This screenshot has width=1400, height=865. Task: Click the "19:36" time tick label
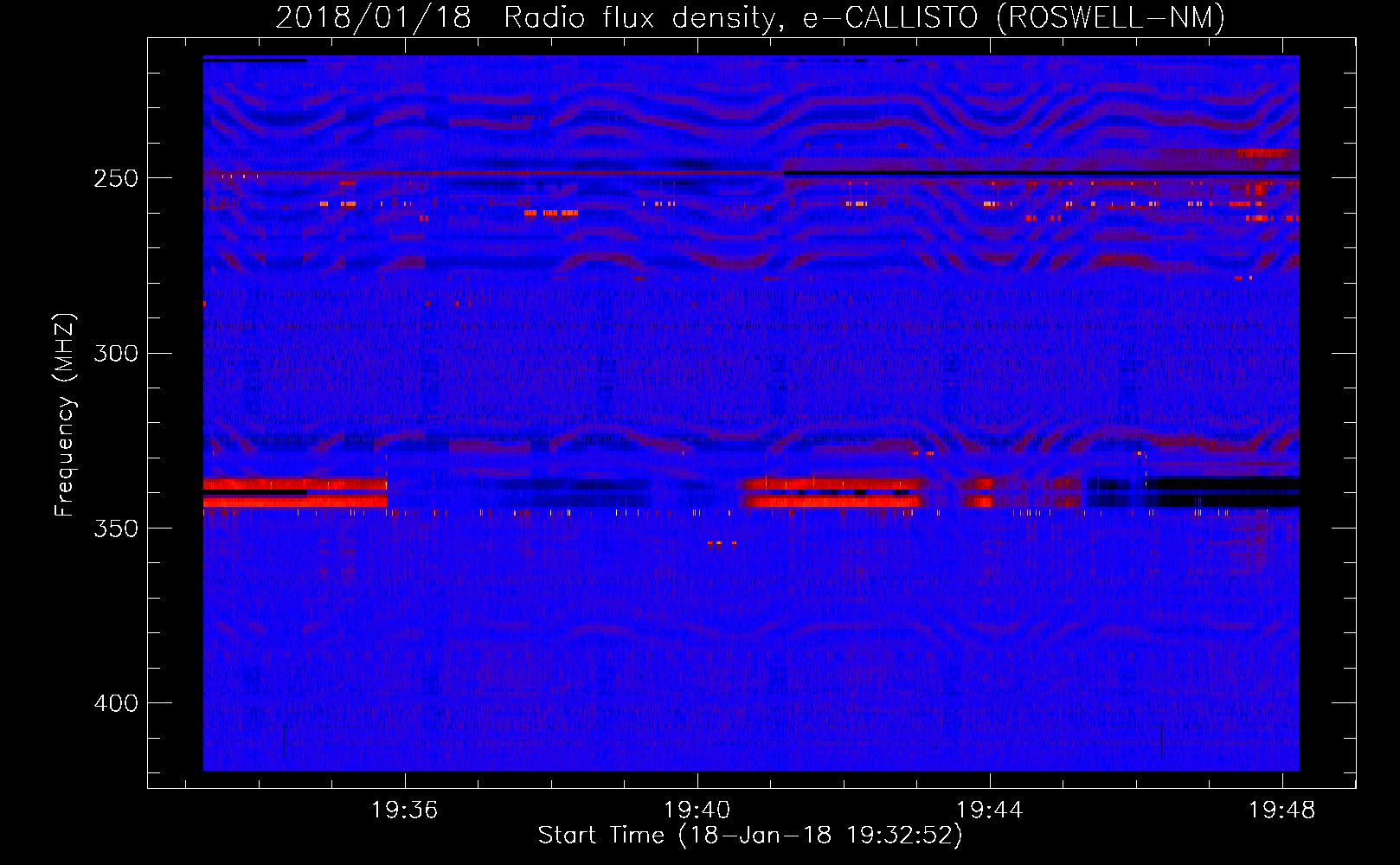[404, 810]
